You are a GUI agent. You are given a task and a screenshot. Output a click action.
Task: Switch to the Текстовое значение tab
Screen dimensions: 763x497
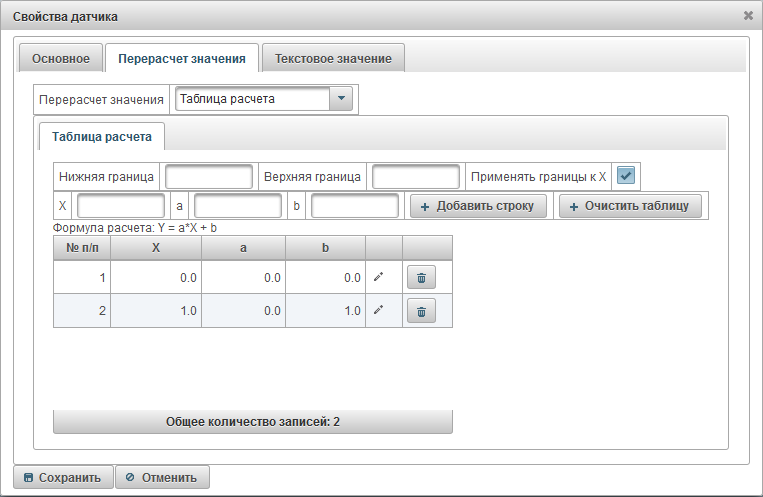pos(333,59)
